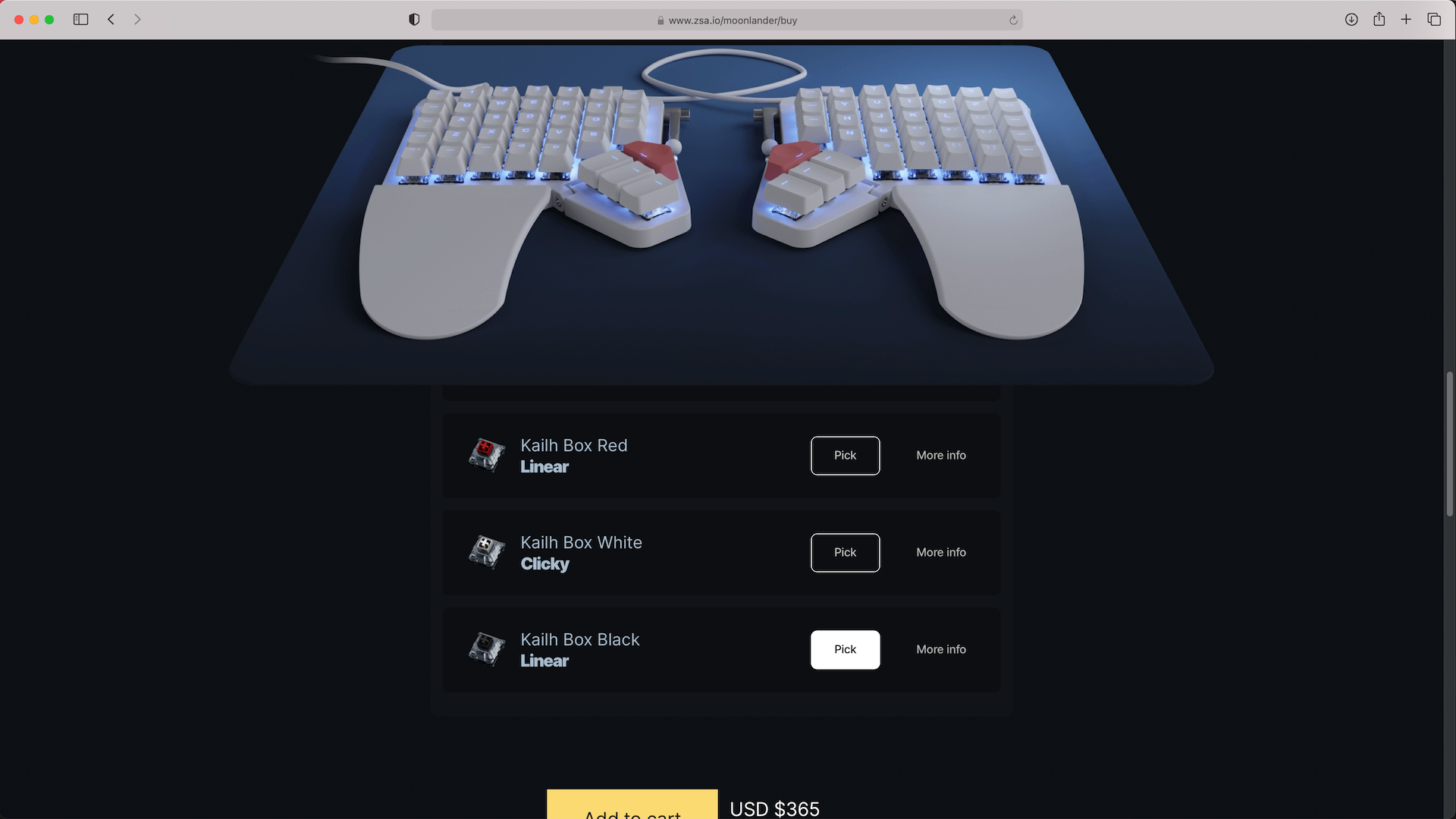This screenshot has width=1456, height=819.
Task: Click the Kailh Box Red switch thumbnail
Action: coord(485,455)
